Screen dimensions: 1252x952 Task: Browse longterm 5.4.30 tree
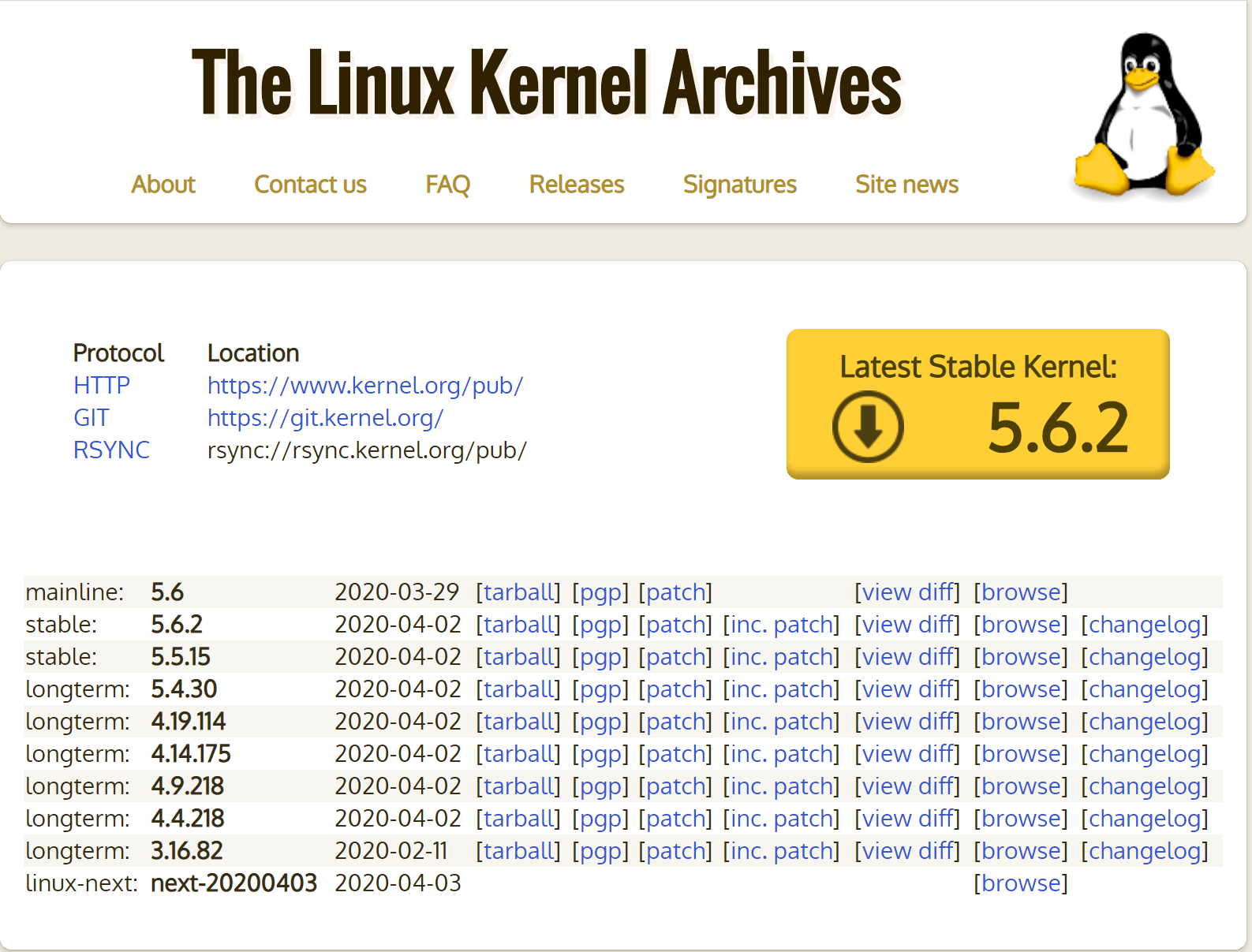pos(1021,689)
